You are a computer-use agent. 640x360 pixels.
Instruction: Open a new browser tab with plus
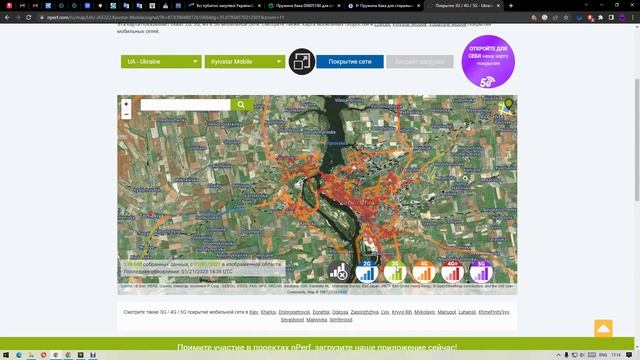tap(511, 6)
